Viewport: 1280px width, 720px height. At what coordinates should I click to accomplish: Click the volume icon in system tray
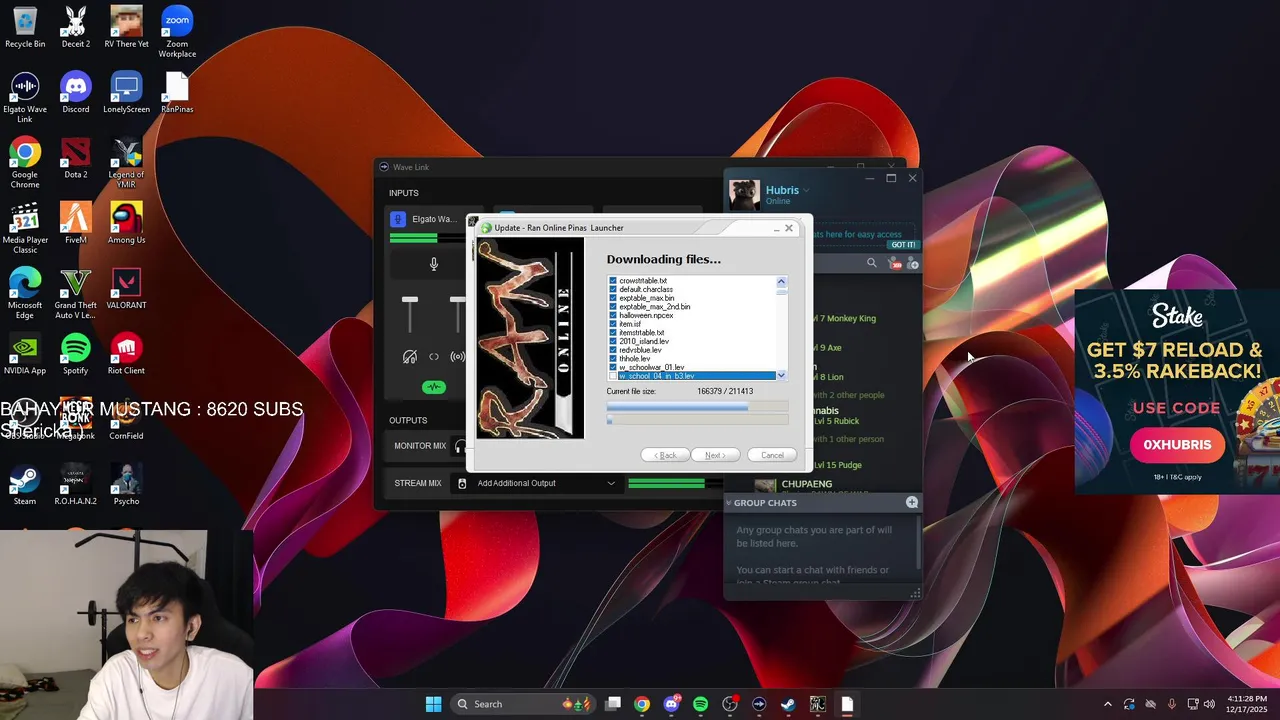(1209, 704)
